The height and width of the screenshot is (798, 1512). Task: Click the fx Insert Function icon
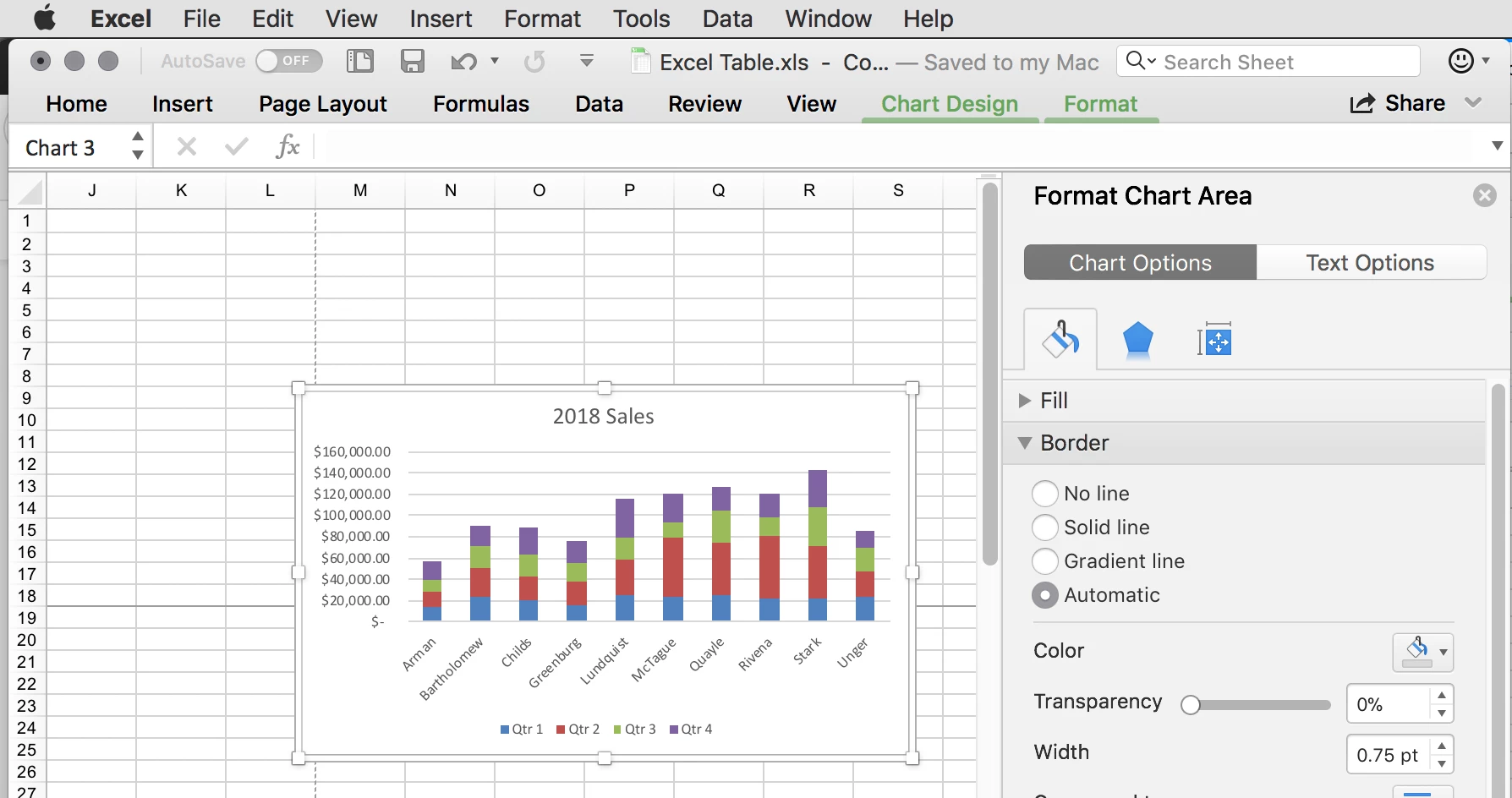pyautogui.click(x=288, y=146)
